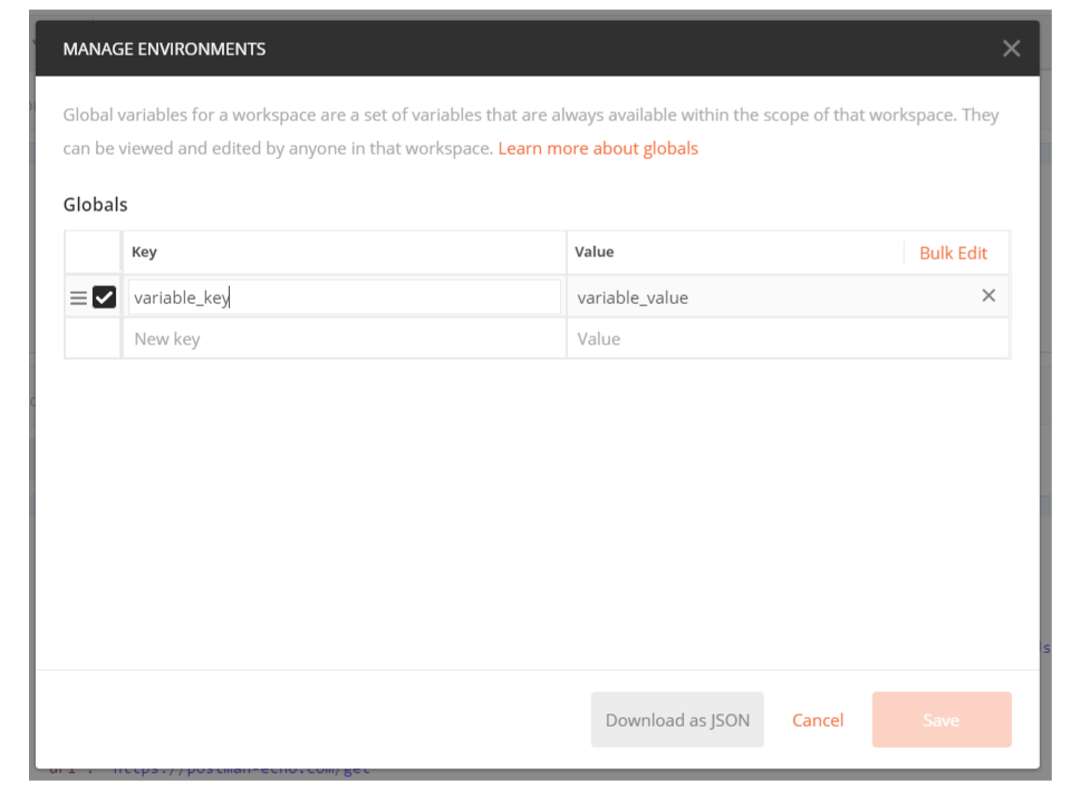This screenshot has height=793, width=1089.
Task: Close the Manage Environments dialog
Action: 1011,49
